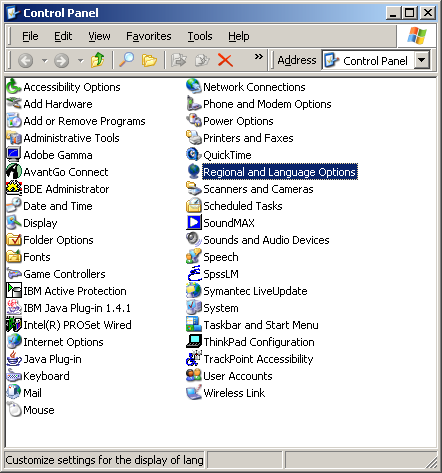Screen dimensions: 442x473
Task: Open the Scheduled Tasks icon
Action: 194,206
